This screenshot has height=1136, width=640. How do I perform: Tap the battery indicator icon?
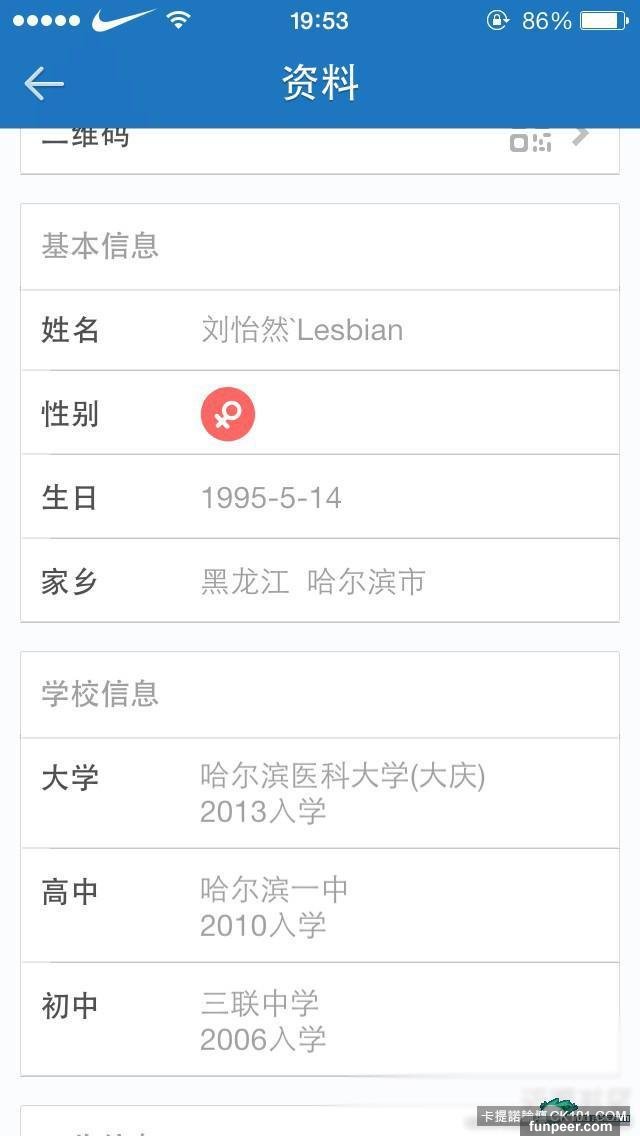click(x=604, y=20)
